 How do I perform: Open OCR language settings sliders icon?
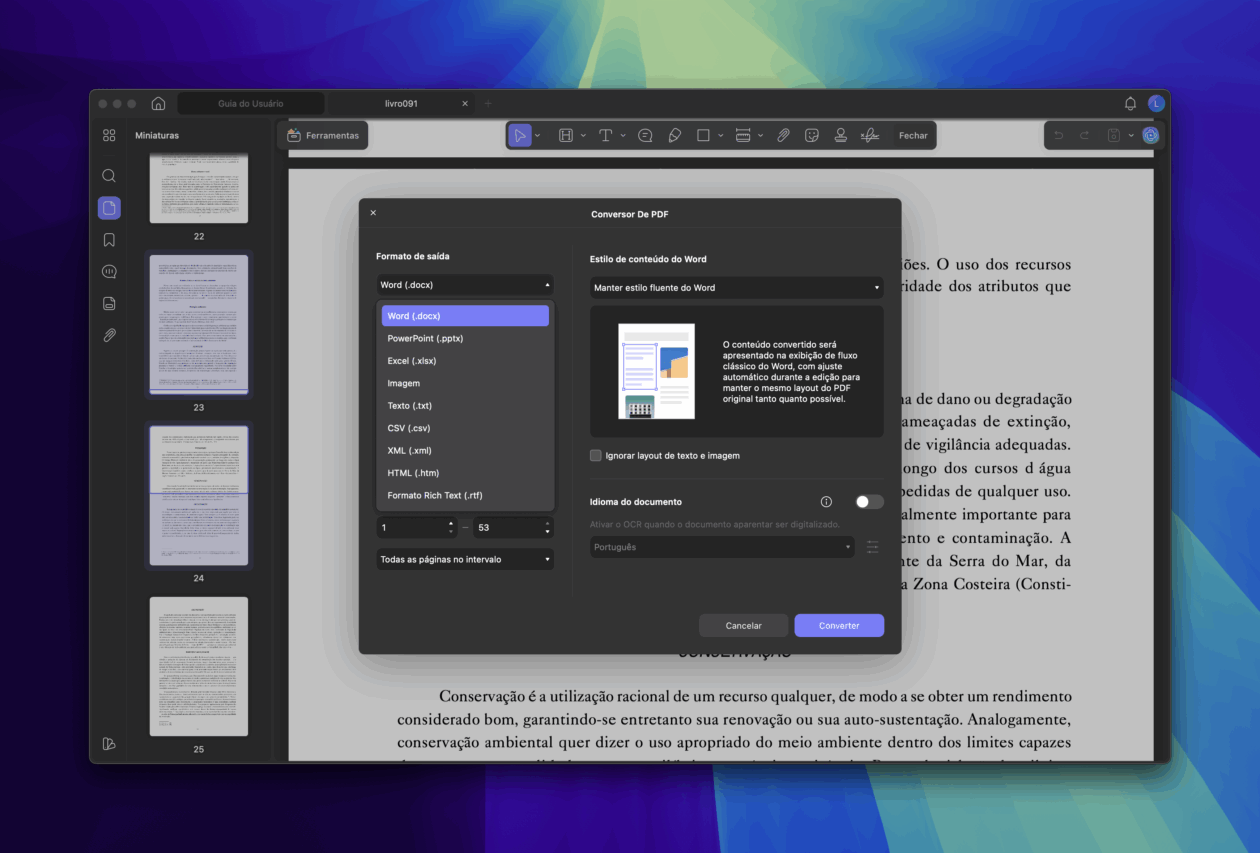(872, 547)
